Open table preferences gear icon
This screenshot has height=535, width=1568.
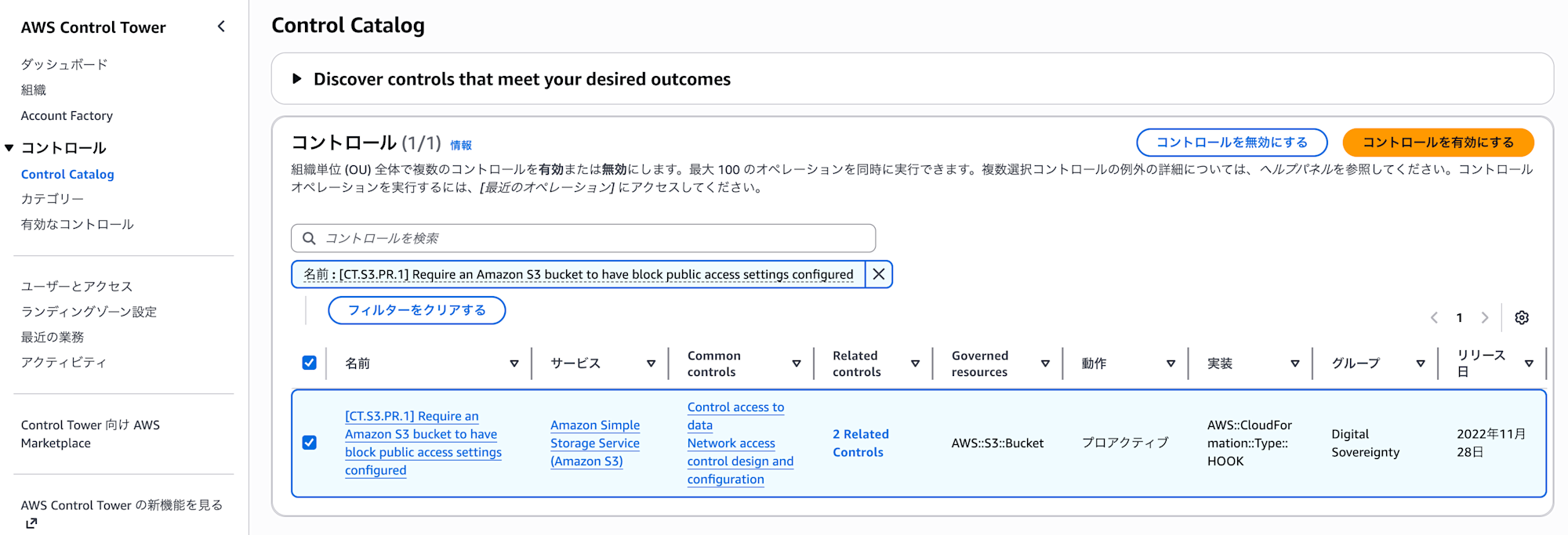pyautogui.click(x=1522, y=317)
